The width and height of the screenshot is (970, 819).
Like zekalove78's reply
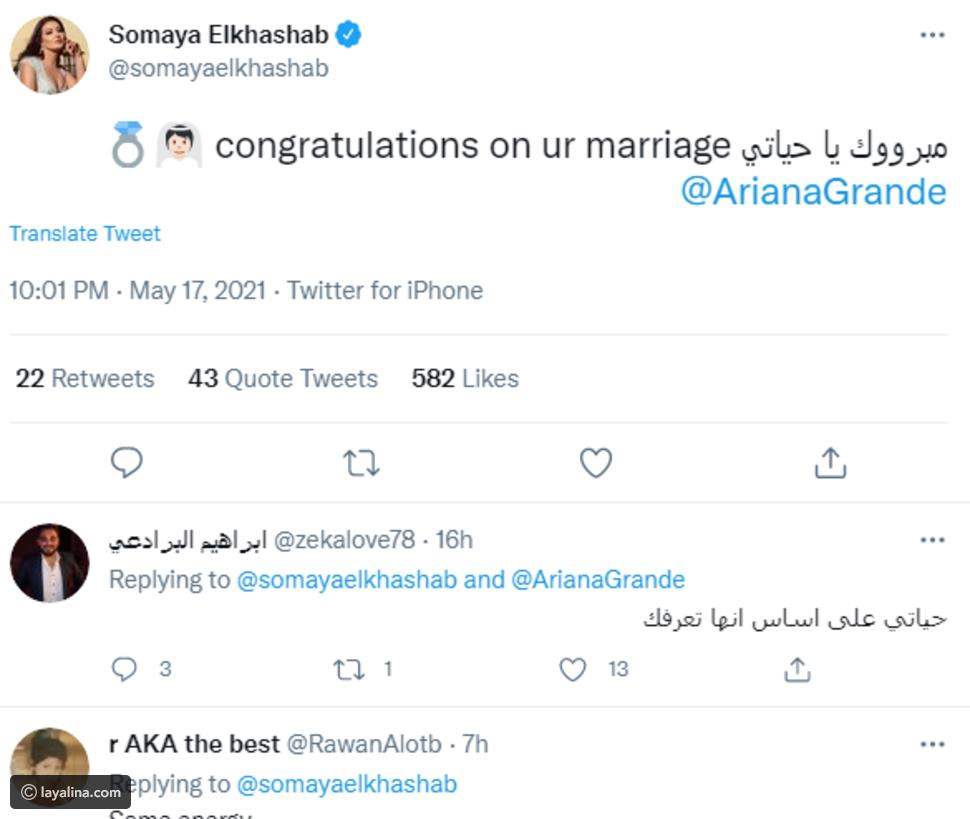[x=573, y=670]
